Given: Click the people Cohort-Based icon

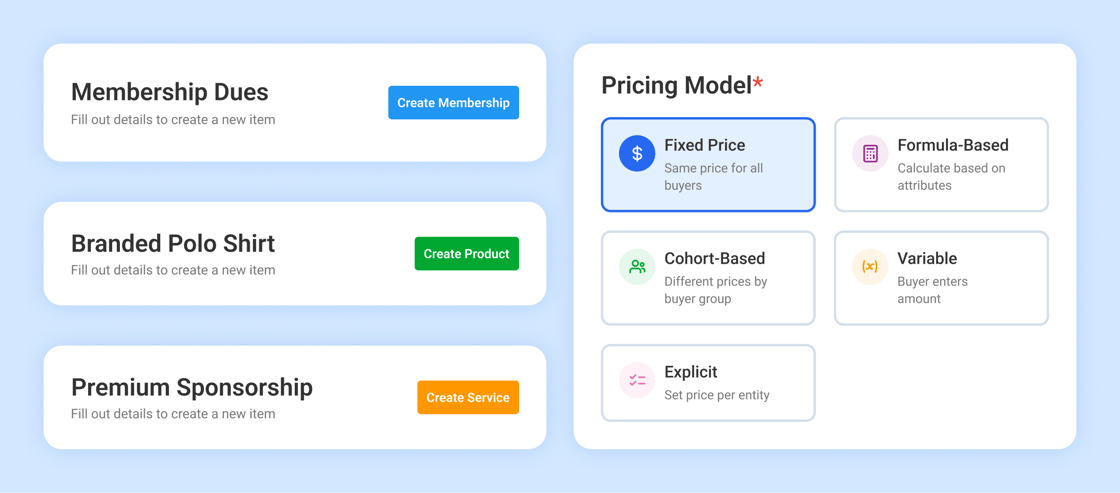Looking at the screenshot, I should [x=636, y=267].
